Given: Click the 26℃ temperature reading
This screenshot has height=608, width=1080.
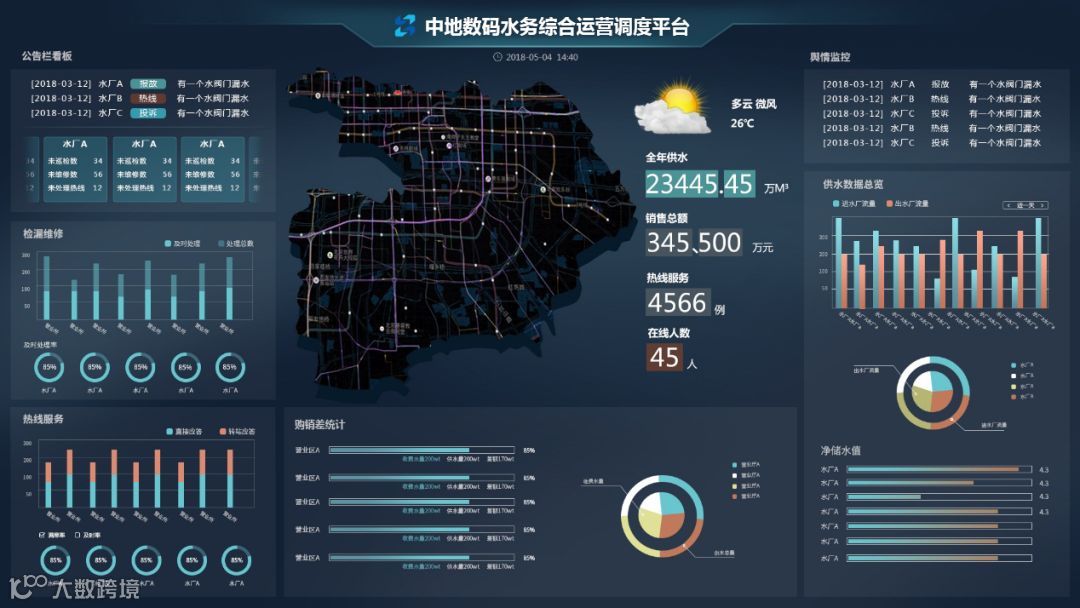Looking at the screenshot, I should point(742,124).
